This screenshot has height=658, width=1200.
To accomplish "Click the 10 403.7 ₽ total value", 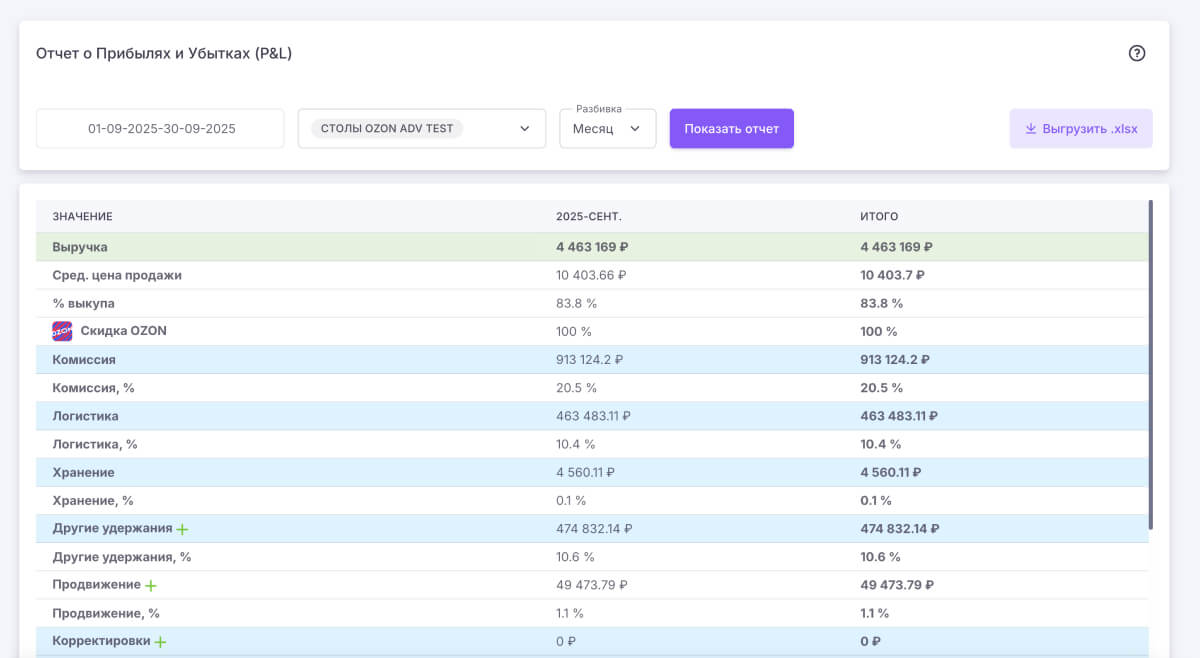I will pyautogui.click(x=892, y=275).
